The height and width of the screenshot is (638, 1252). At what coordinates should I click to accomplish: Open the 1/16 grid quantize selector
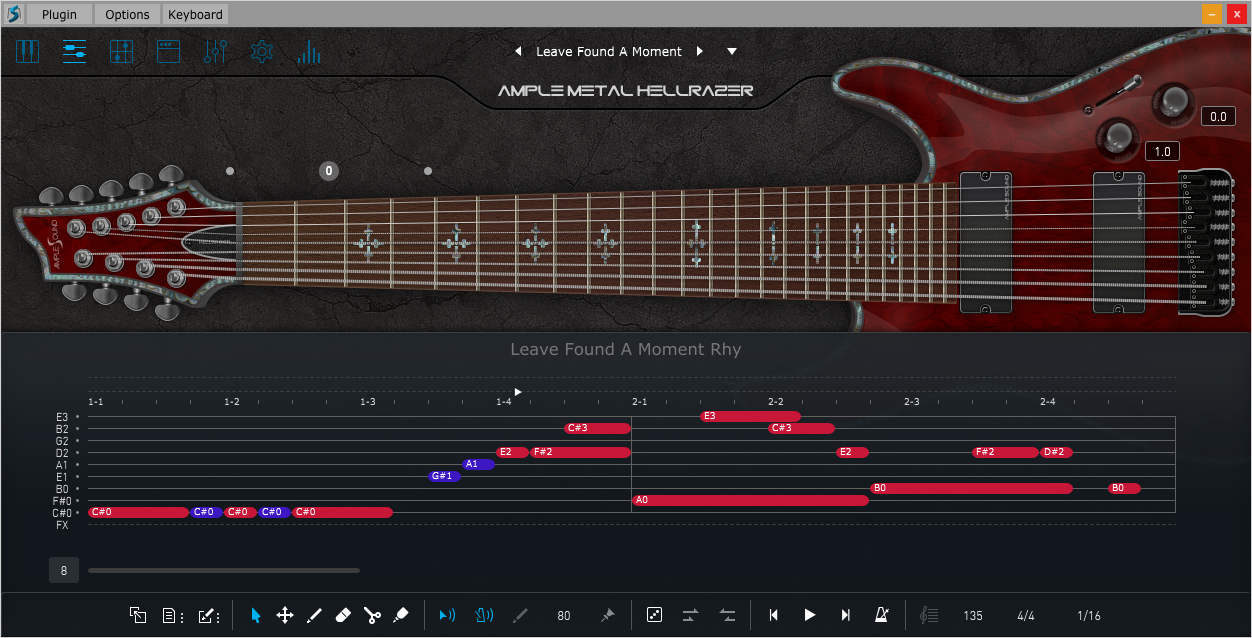click(x=1088, y=615)
